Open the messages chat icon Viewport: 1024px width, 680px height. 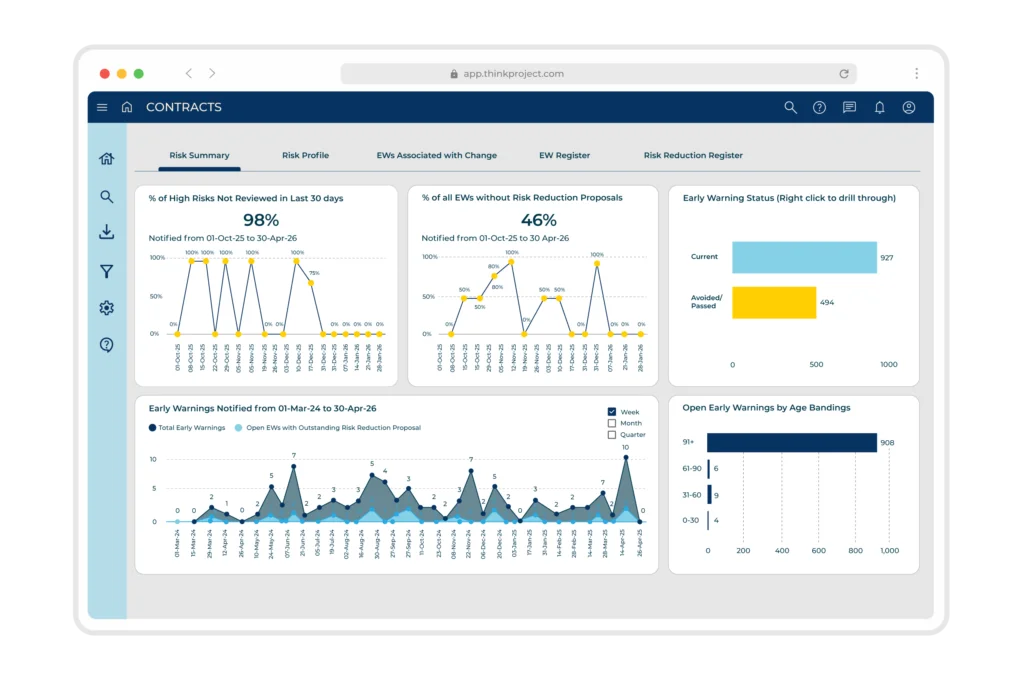pyautogui.click(x=849, y=107)
